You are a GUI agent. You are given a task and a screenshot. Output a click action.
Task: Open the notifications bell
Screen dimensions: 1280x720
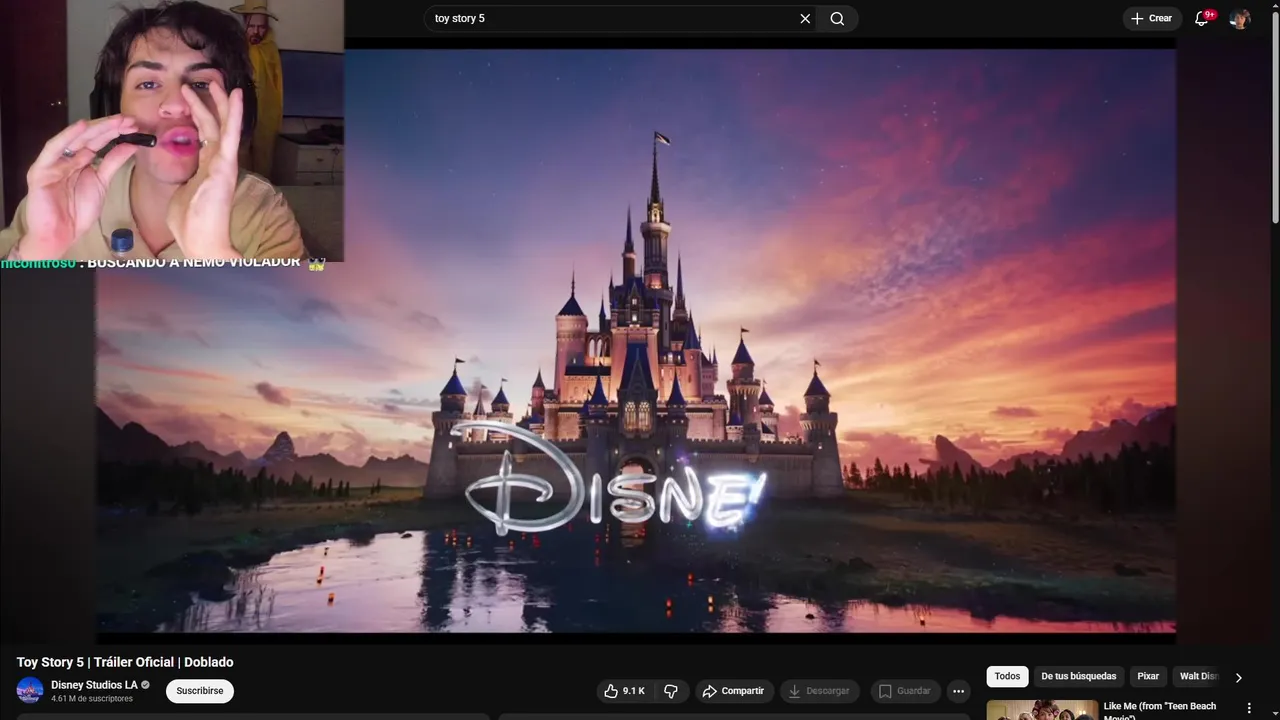[x=1202, y=18]
